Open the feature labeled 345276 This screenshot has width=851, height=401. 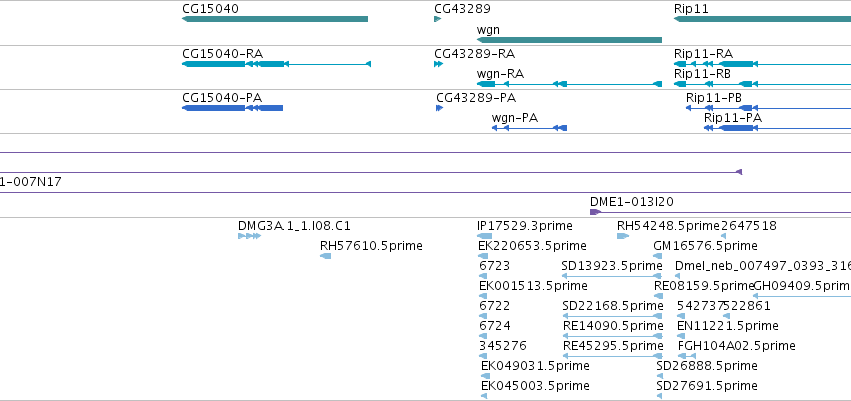pos(483,357)
